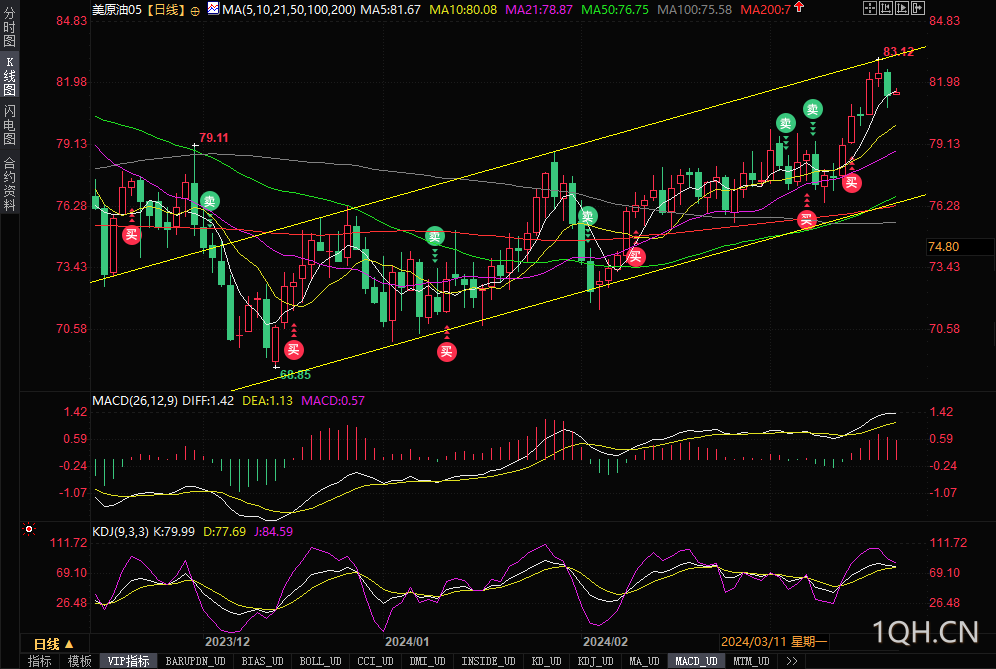Click the MA(5,10,21,50,100,200) parameters label
This screenshot has height=669, width=996.
[289, 10]
